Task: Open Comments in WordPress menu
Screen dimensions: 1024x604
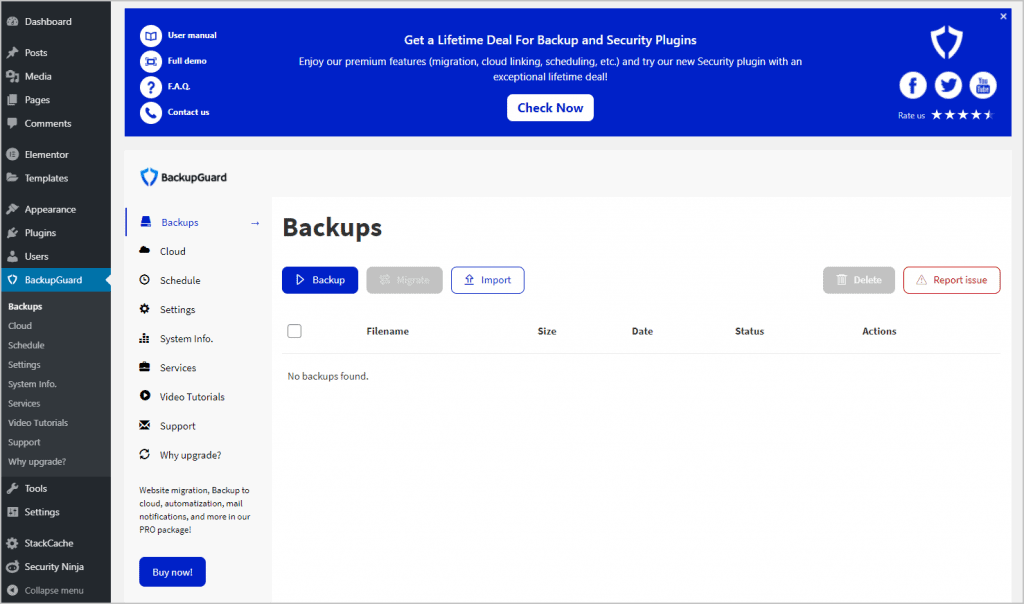Action: pos(56,123)
